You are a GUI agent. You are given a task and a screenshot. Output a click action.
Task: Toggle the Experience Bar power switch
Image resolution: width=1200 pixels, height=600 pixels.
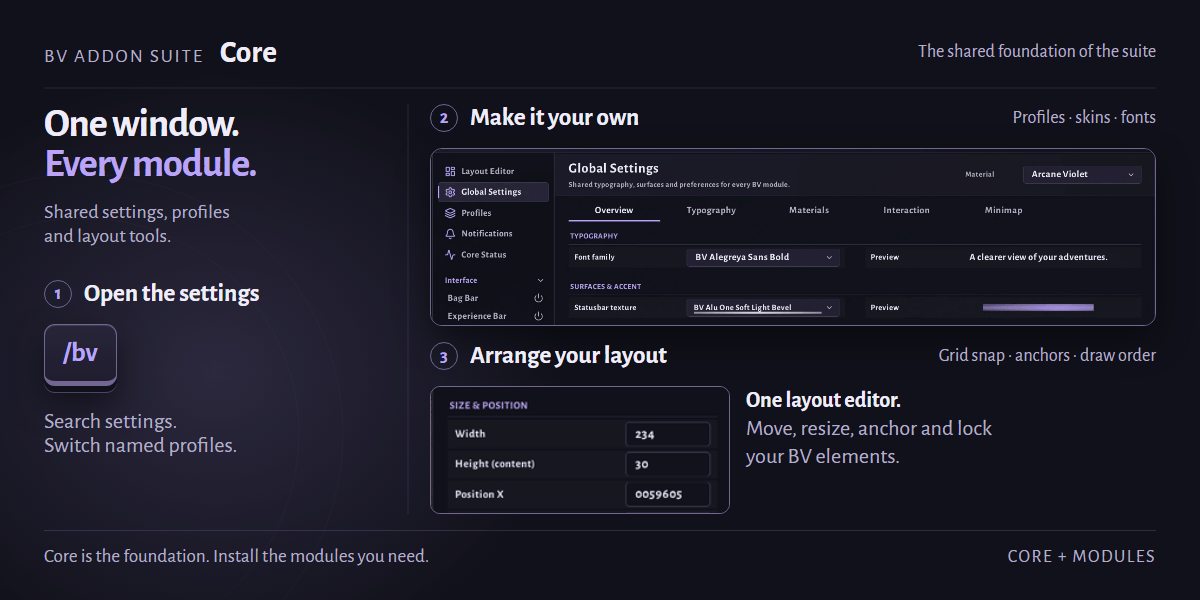coord(538,316)
